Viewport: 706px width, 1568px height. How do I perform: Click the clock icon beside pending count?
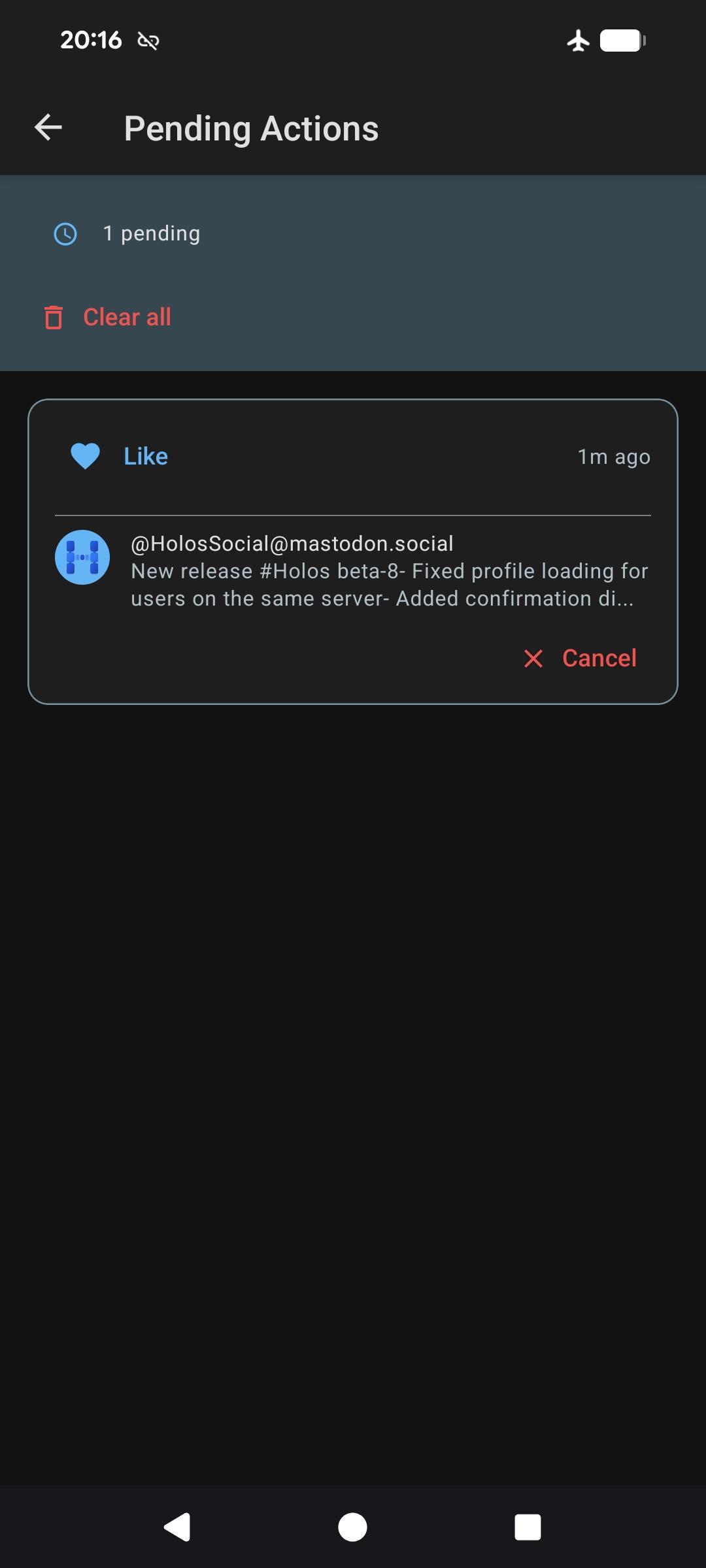[x=65, y=234]
